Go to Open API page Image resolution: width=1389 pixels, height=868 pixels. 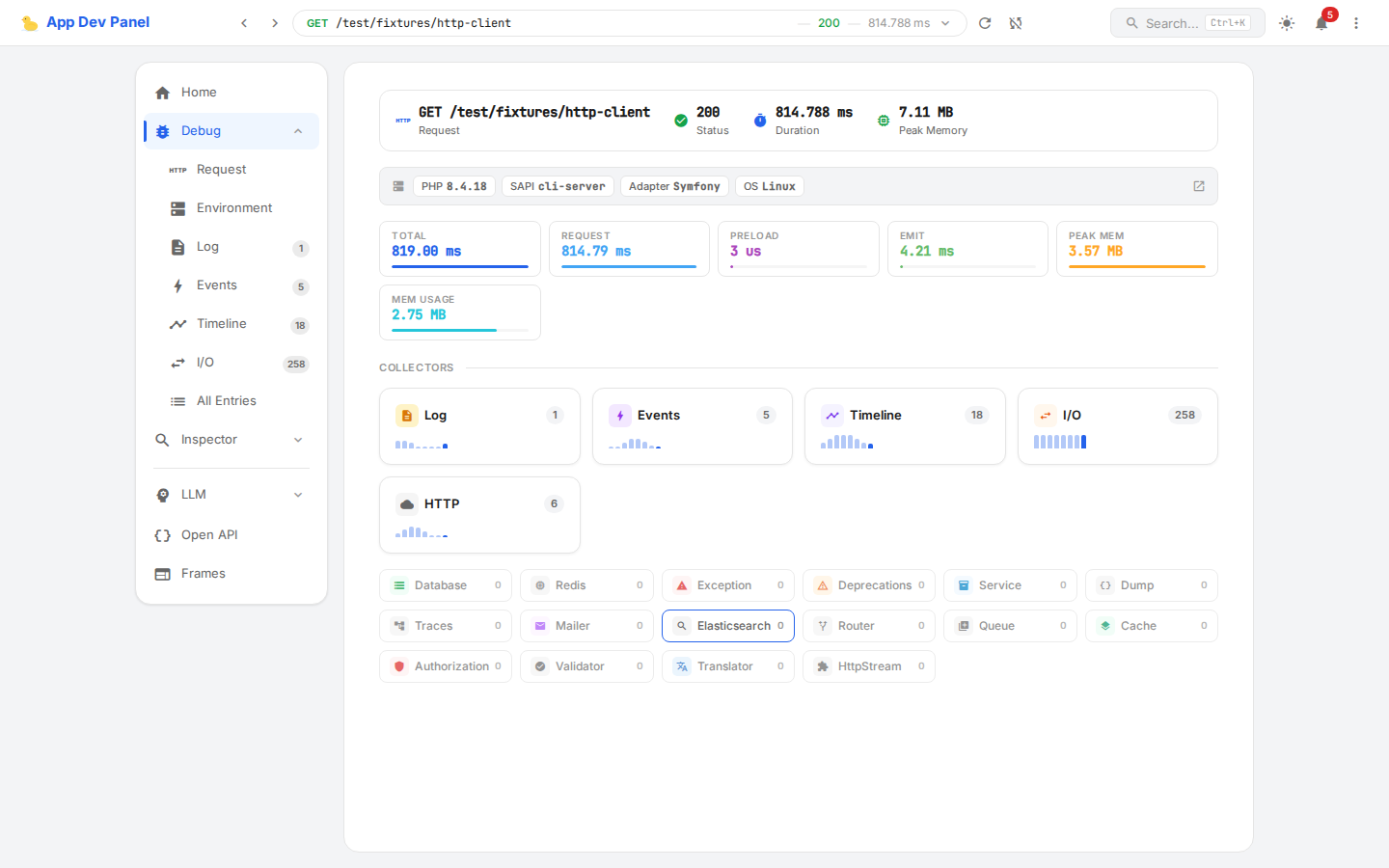(207, 534)
